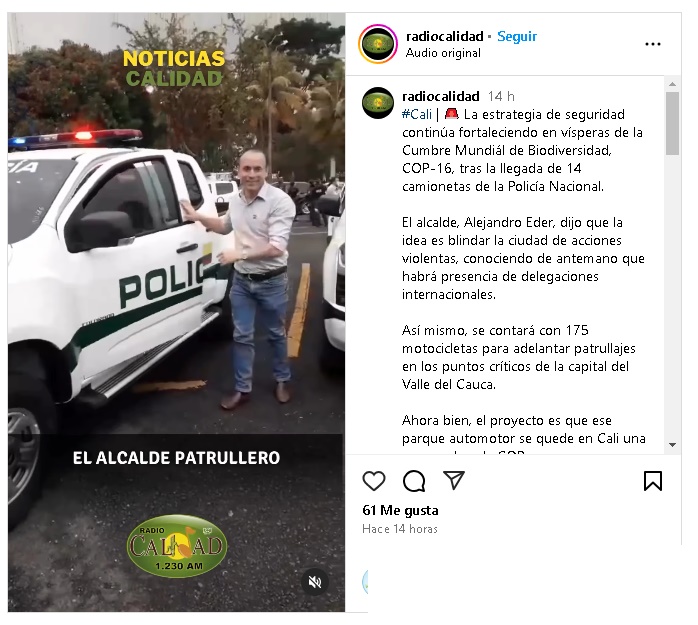Screen dimensions: 698x625
Task: Unmute the video using the speaker icon
Action: click(x=315, y=582)
